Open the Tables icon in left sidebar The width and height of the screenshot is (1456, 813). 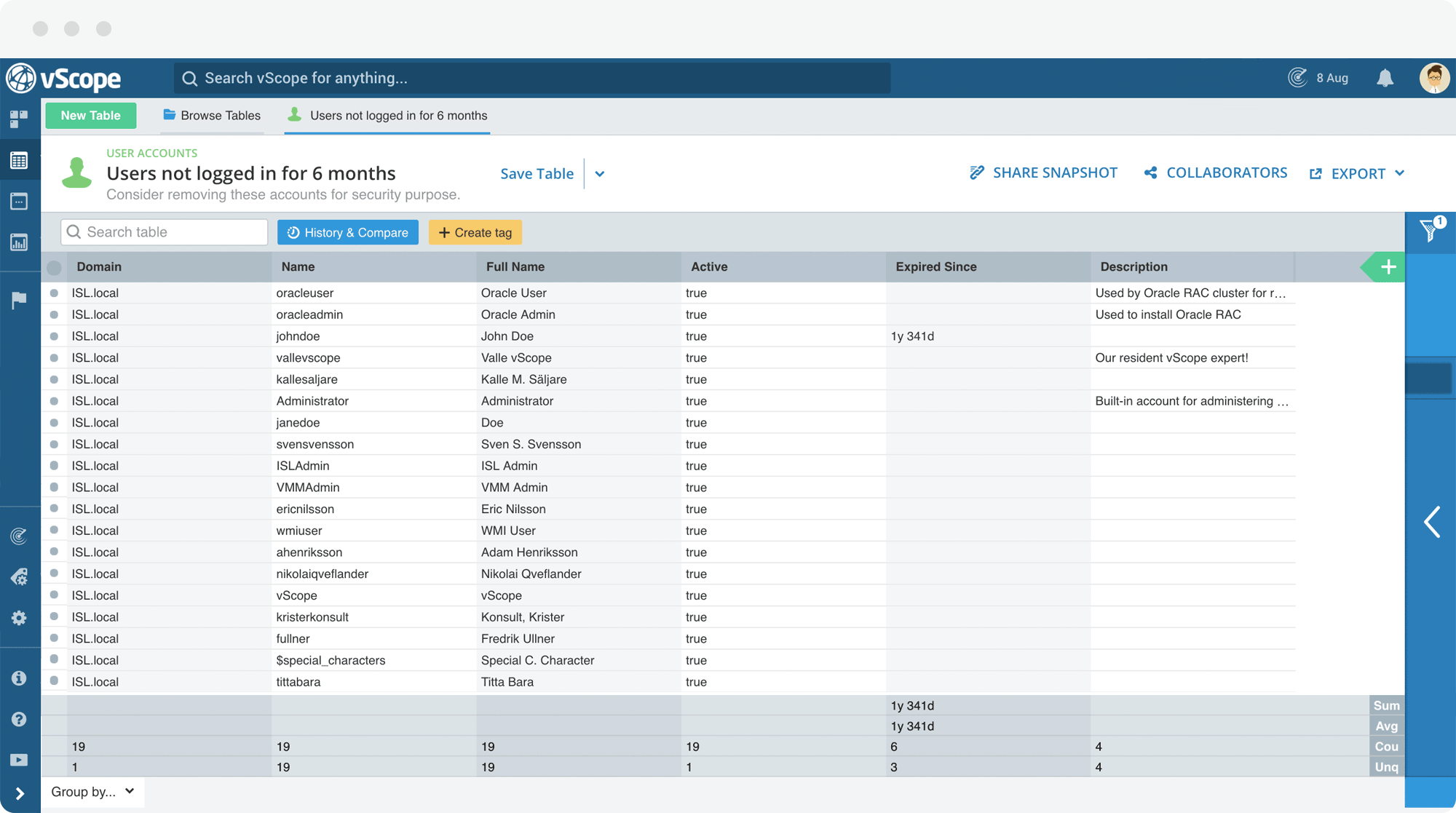coord(19,160)
